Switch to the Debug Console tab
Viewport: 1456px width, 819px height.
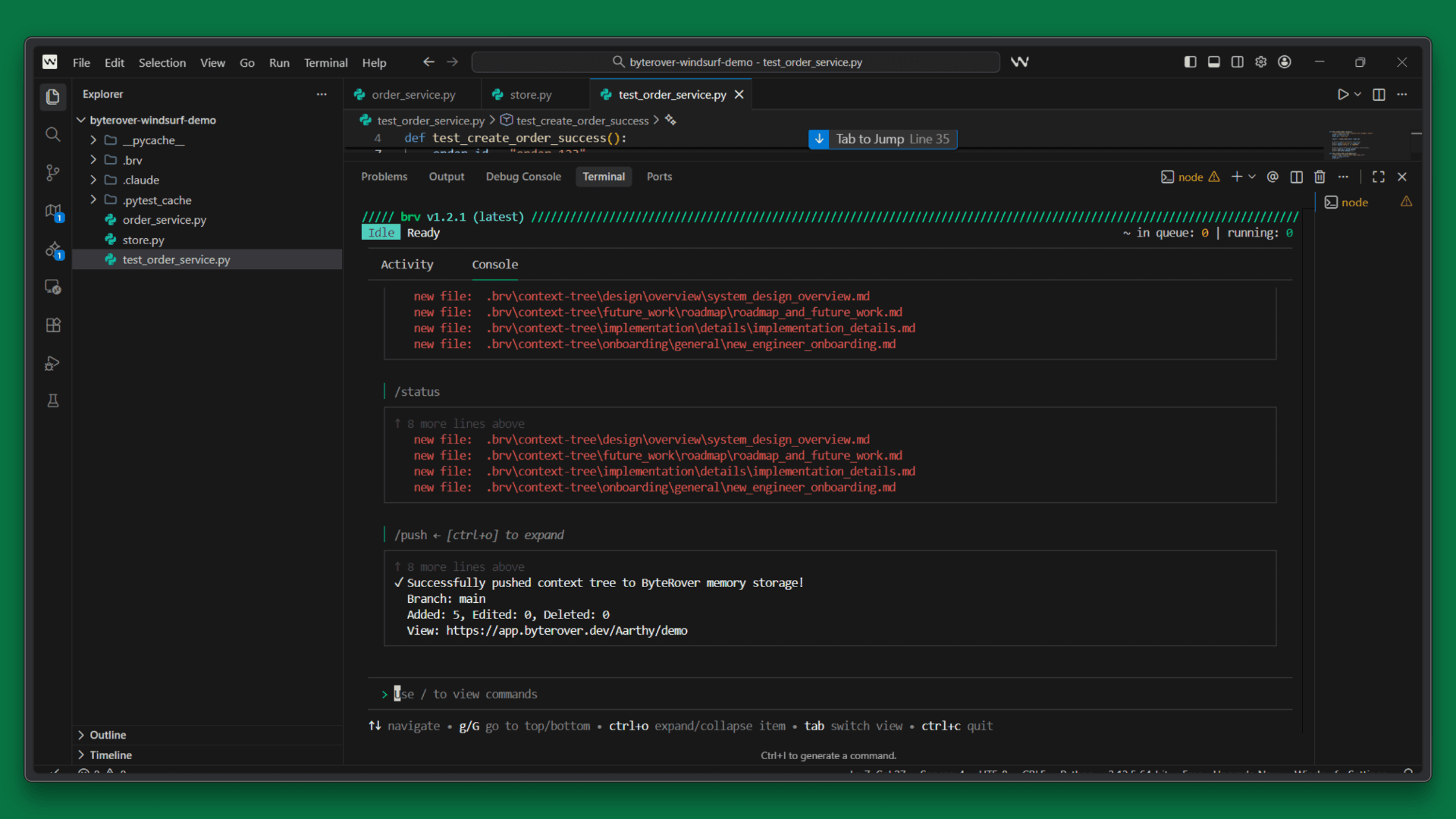pos(522,177)
